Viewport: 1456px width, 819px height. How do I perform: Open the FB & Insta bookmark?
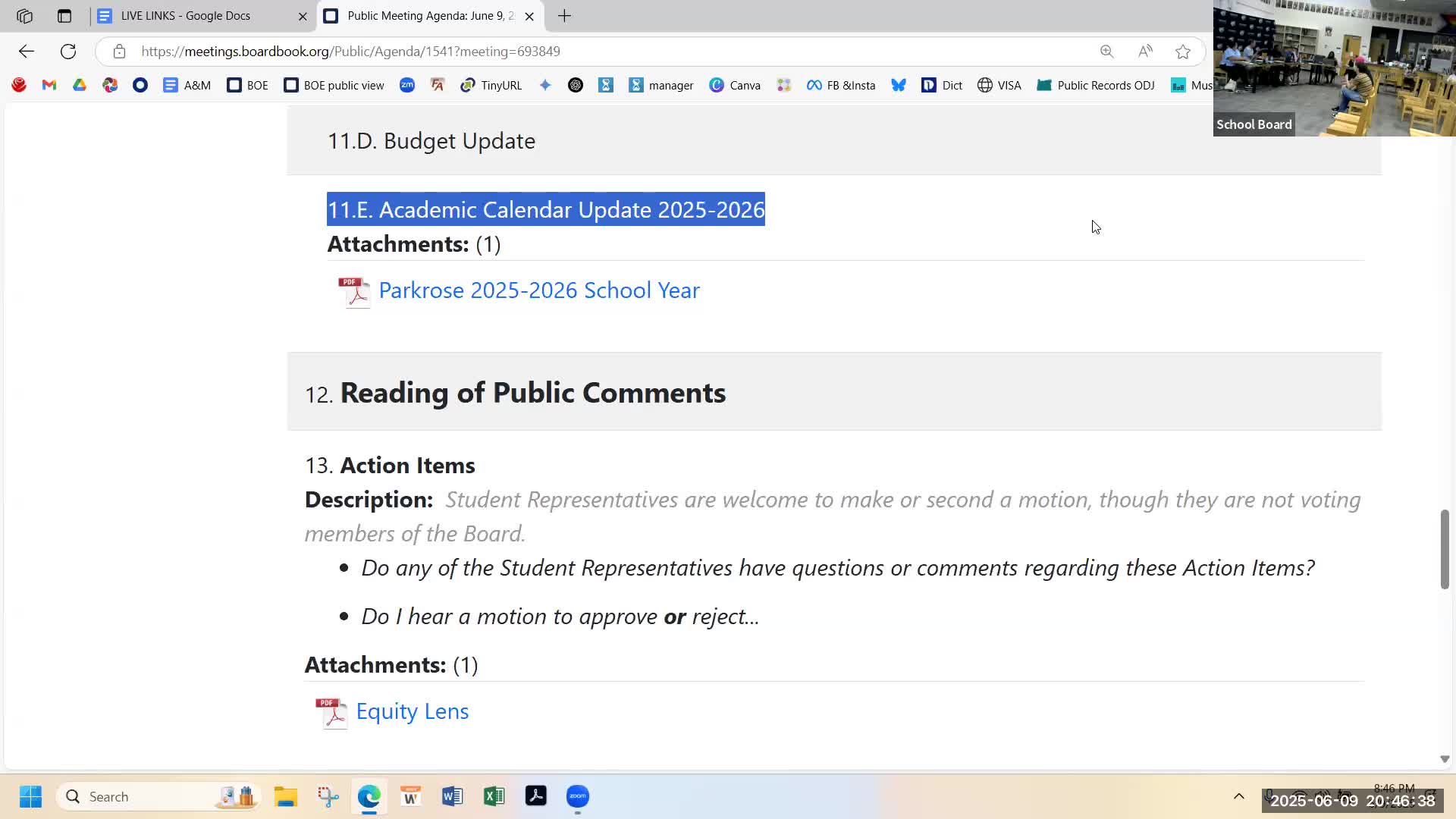click(x=841, y=86)
